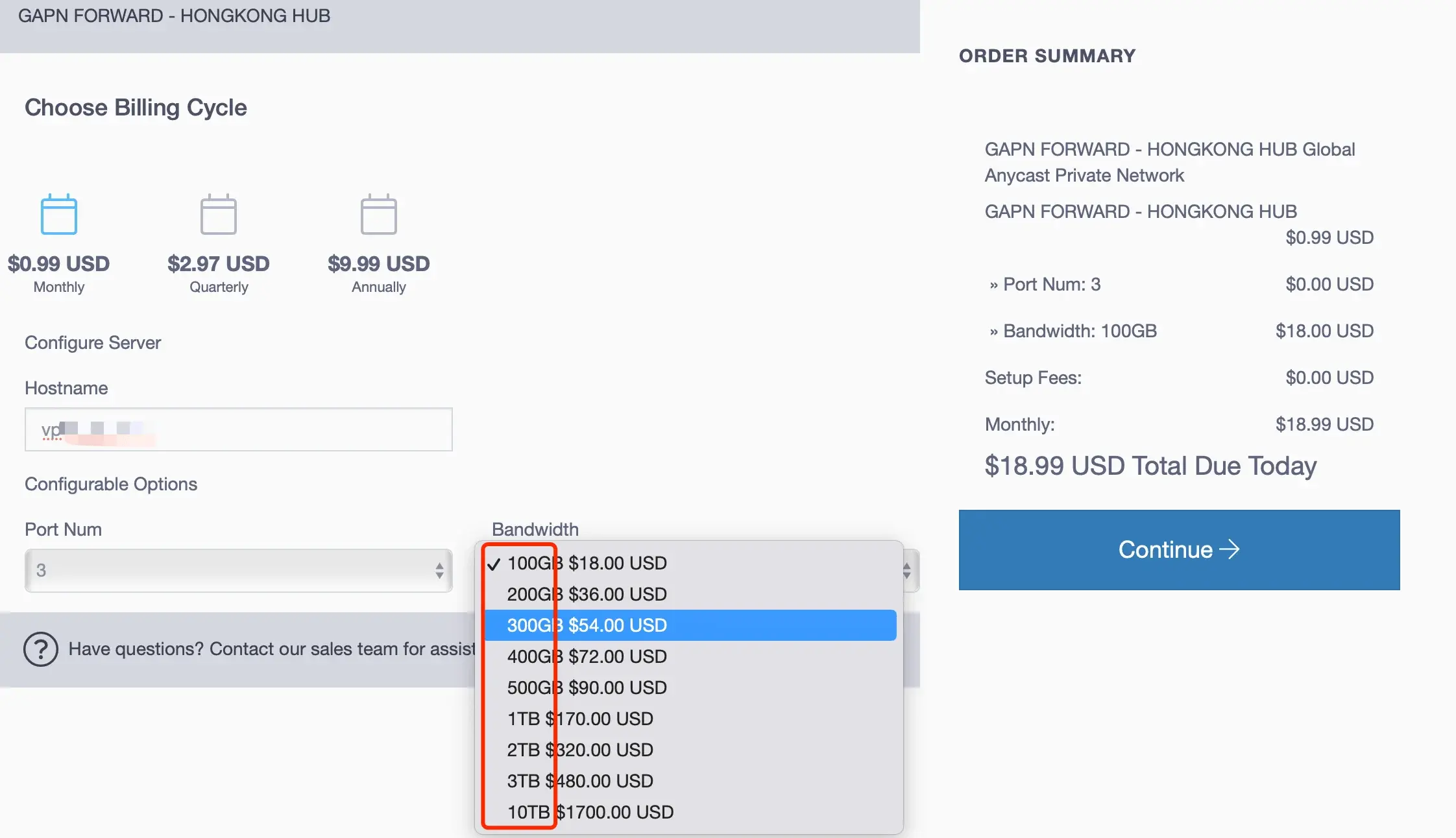
Task: Click the Bandwidth dropdown arrows
Action: [907, 571]
